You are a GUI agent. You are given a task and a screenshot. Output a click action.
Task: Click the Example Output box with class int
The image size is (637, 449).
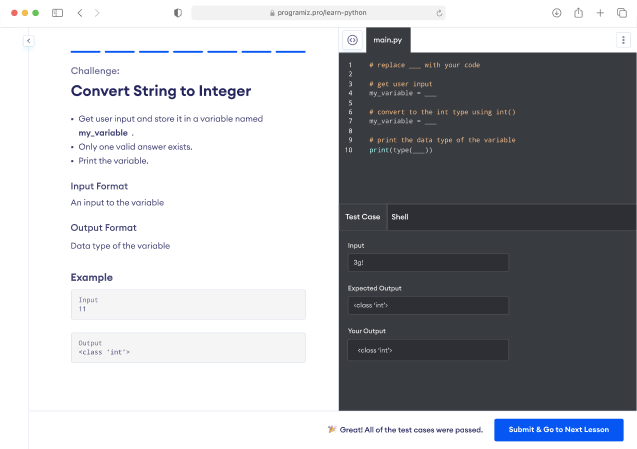click(188, 347)
